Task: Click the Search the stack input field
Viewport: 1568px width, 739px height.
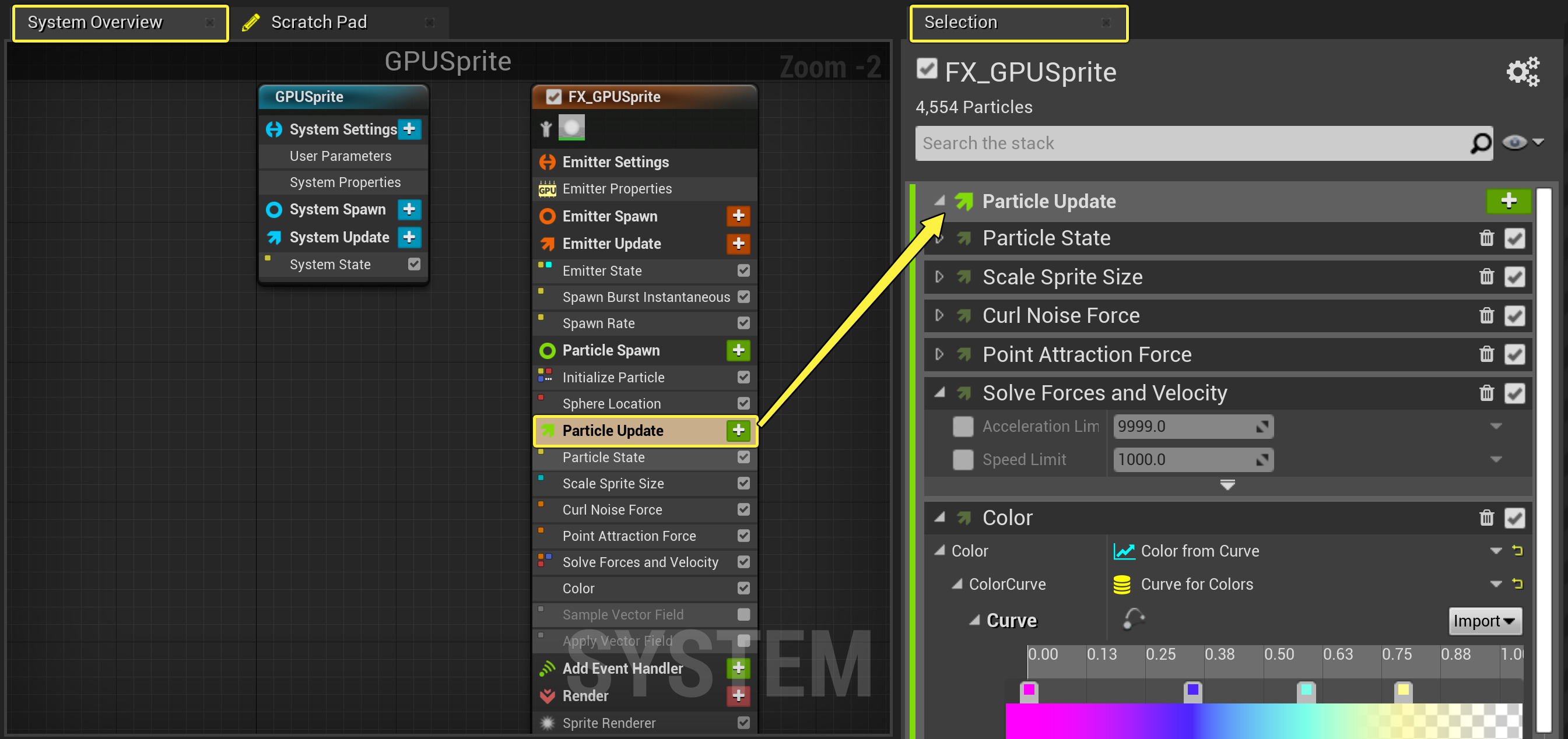Action: pos(1187,143)
